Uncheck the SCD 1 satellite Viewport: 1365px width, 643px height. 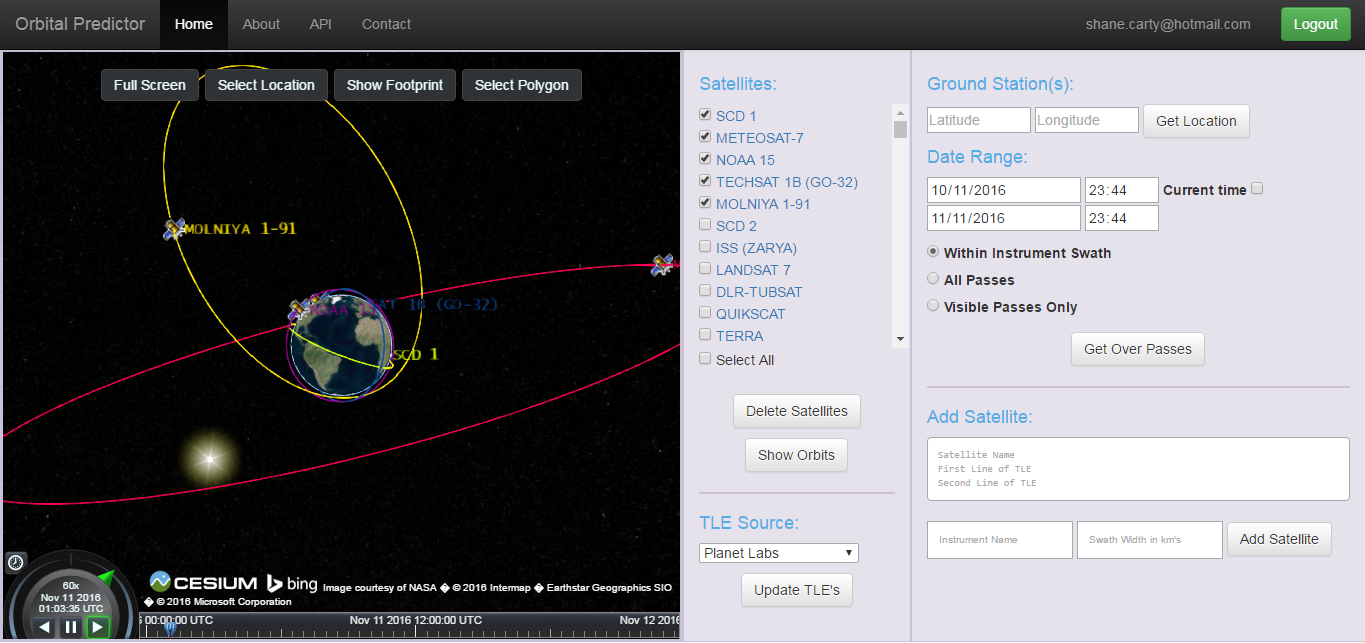point(705,114)
